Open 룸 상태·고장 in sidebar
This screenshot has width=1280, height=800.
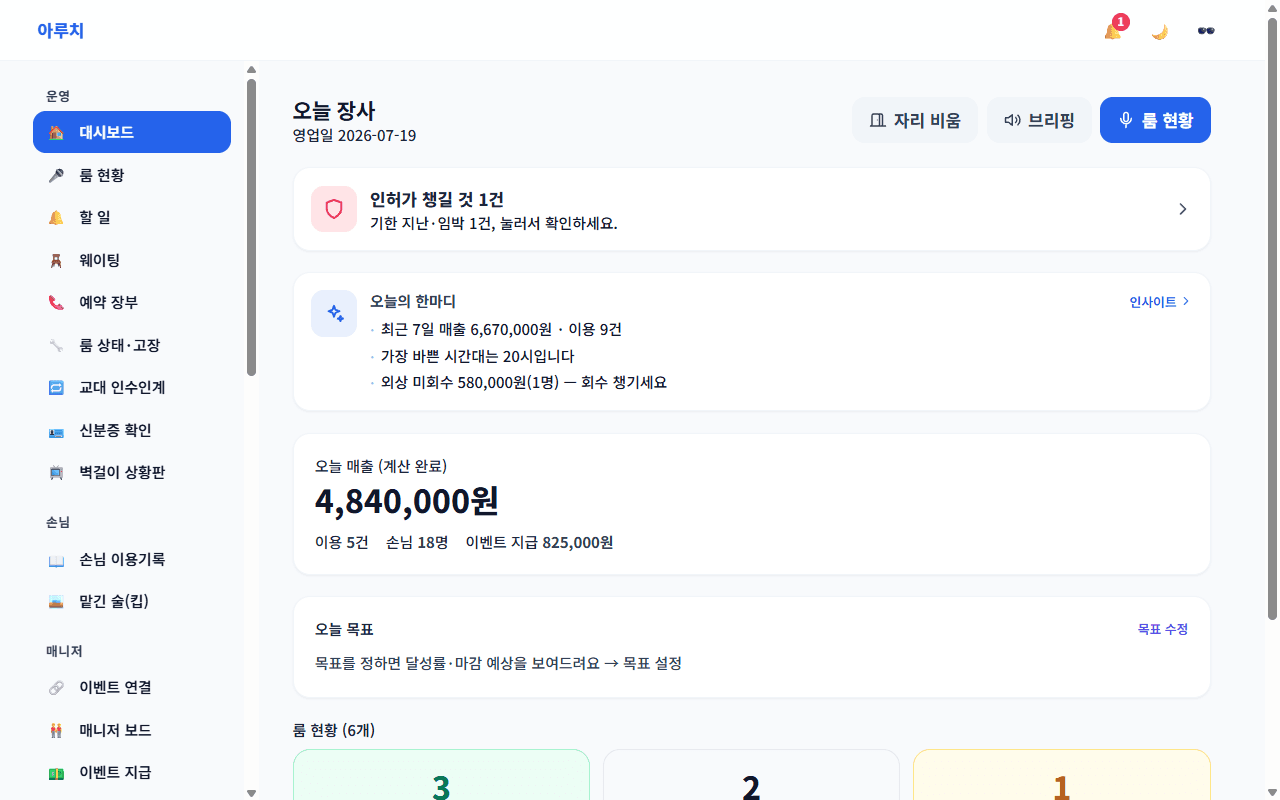click(x=132, y=345)
